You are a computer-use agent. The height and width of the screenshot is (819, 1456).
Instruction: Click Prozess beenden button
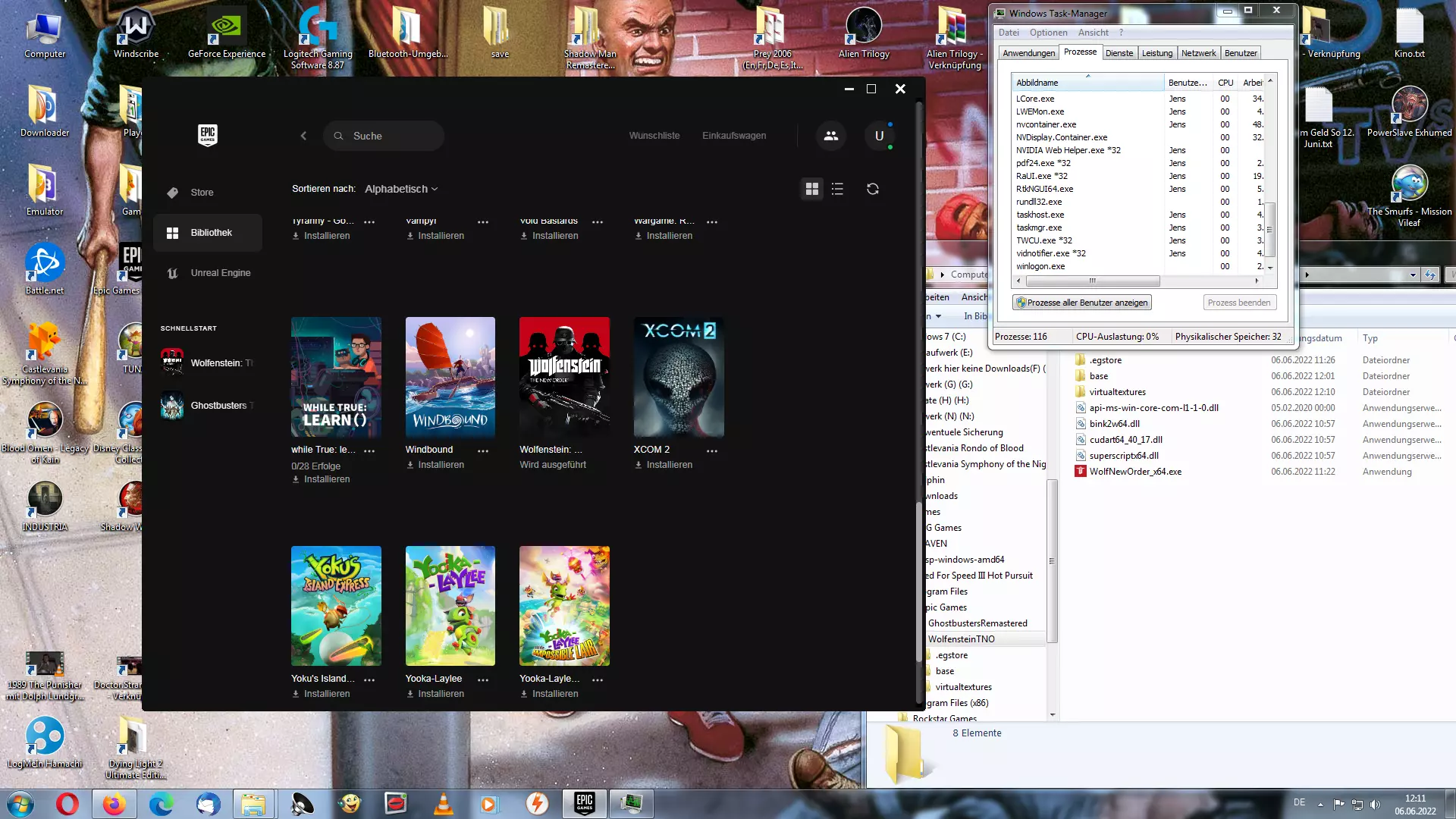pyautogui.click(x=1239, y=303)
